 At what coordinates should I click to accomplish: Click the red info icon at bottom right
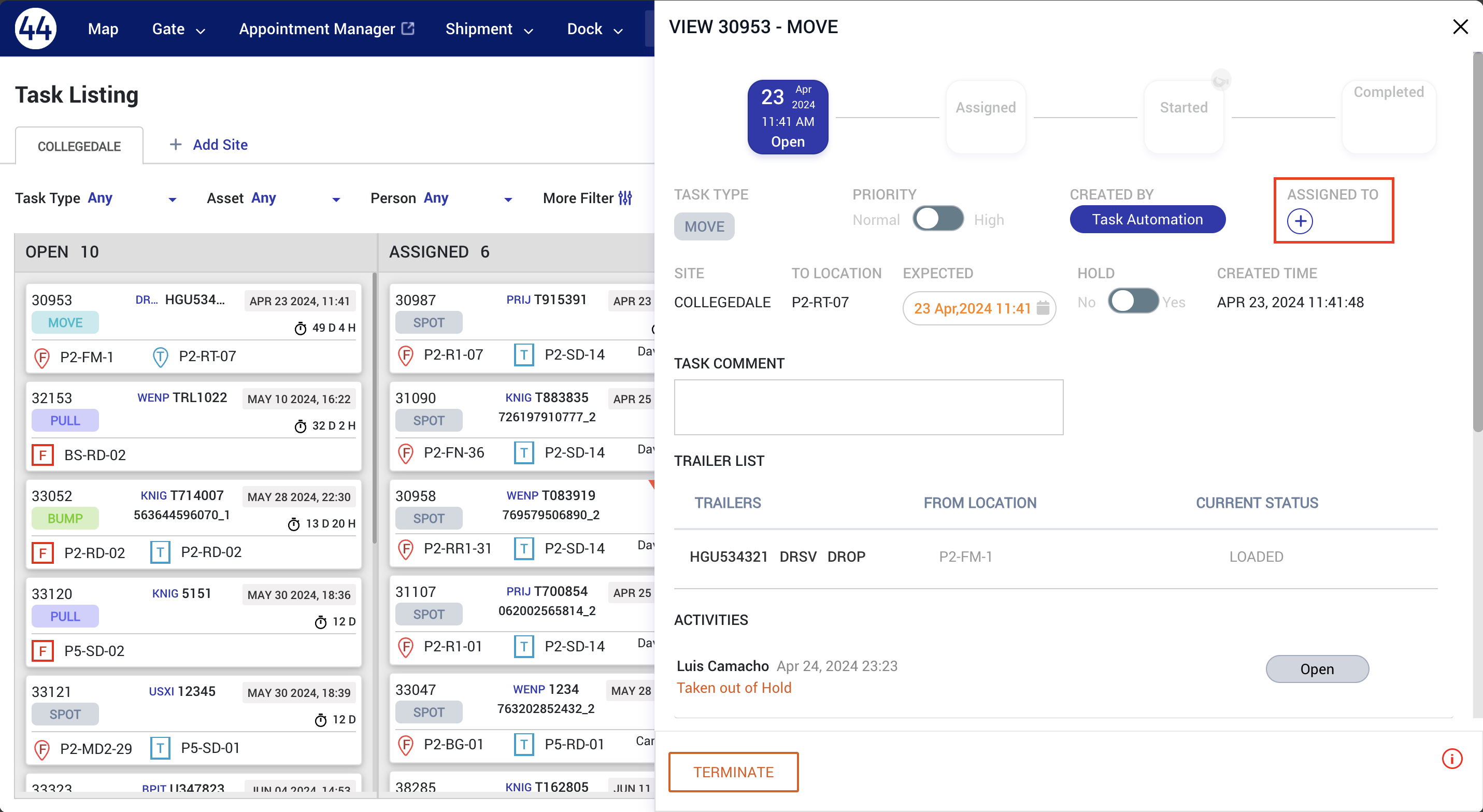pos(1451,759)
